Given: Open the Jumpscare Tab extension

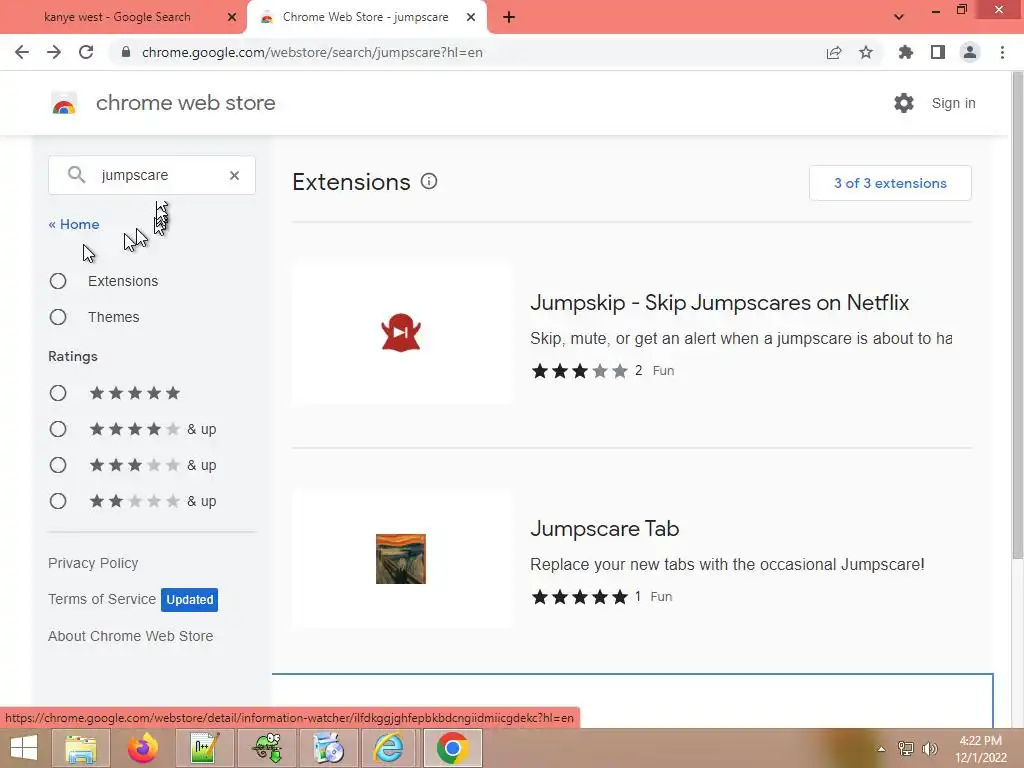Looking at the screenshot, I should [x=605, y=528].
